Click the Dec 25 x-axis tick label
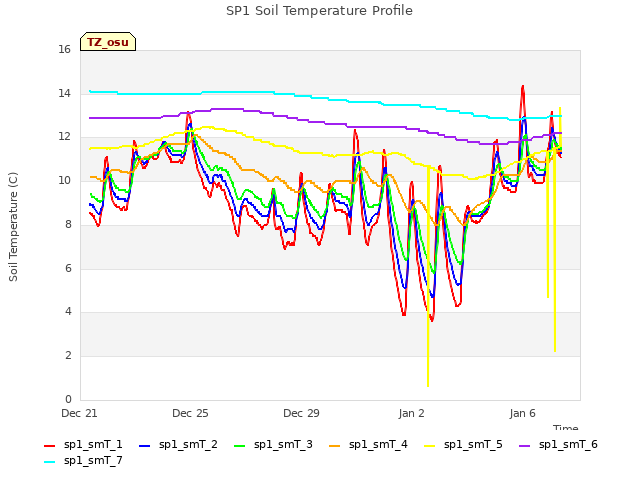Screen dimensions: 640x480 [x=190, y=413]
